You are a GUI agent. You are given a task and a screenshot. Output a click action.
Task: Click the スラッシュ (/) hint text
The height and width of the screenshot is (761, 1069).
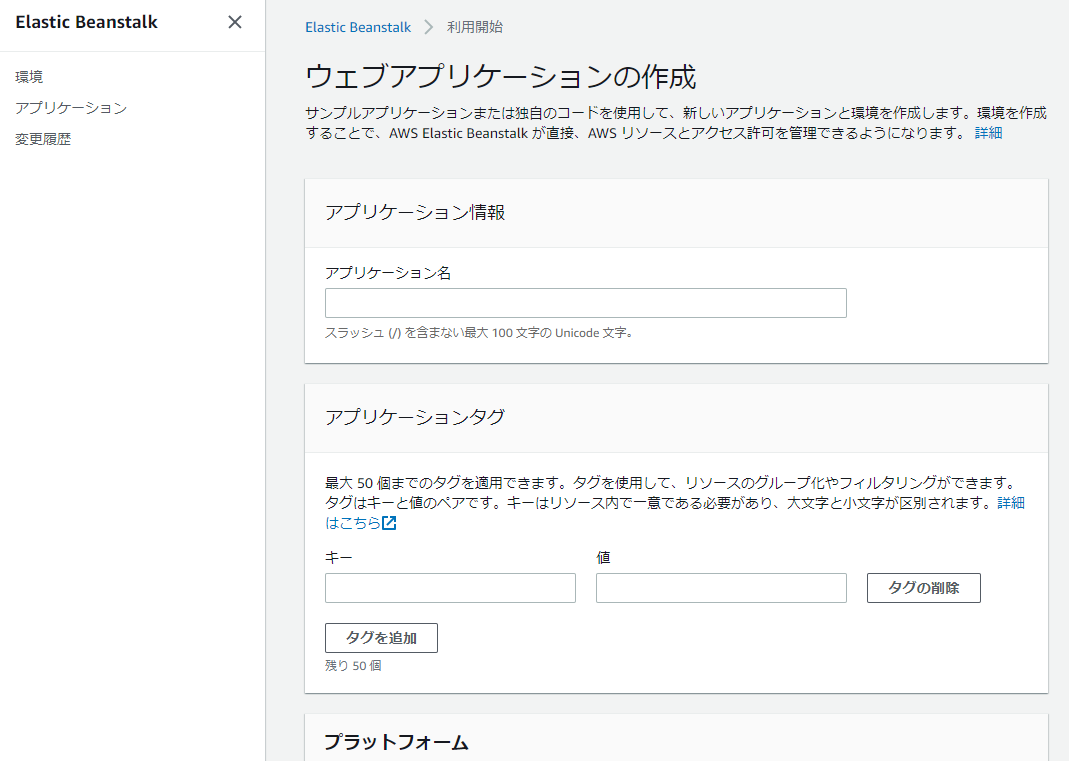coord(479,333)
